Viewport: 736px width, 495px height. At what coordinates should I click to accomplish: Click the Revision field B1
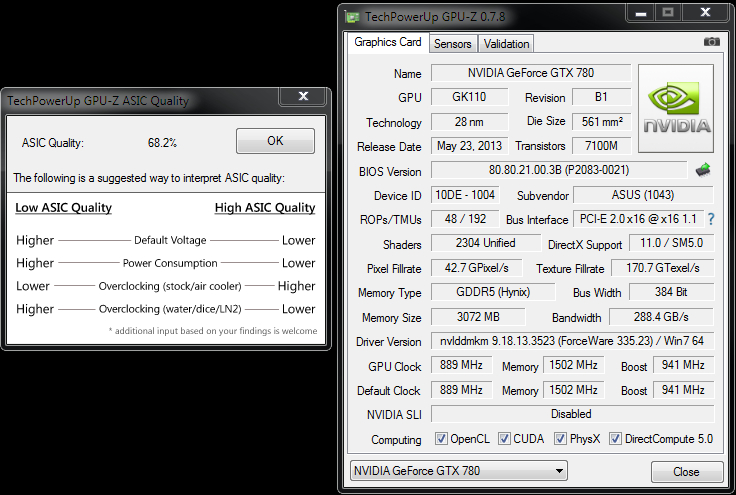click(601, 97)
